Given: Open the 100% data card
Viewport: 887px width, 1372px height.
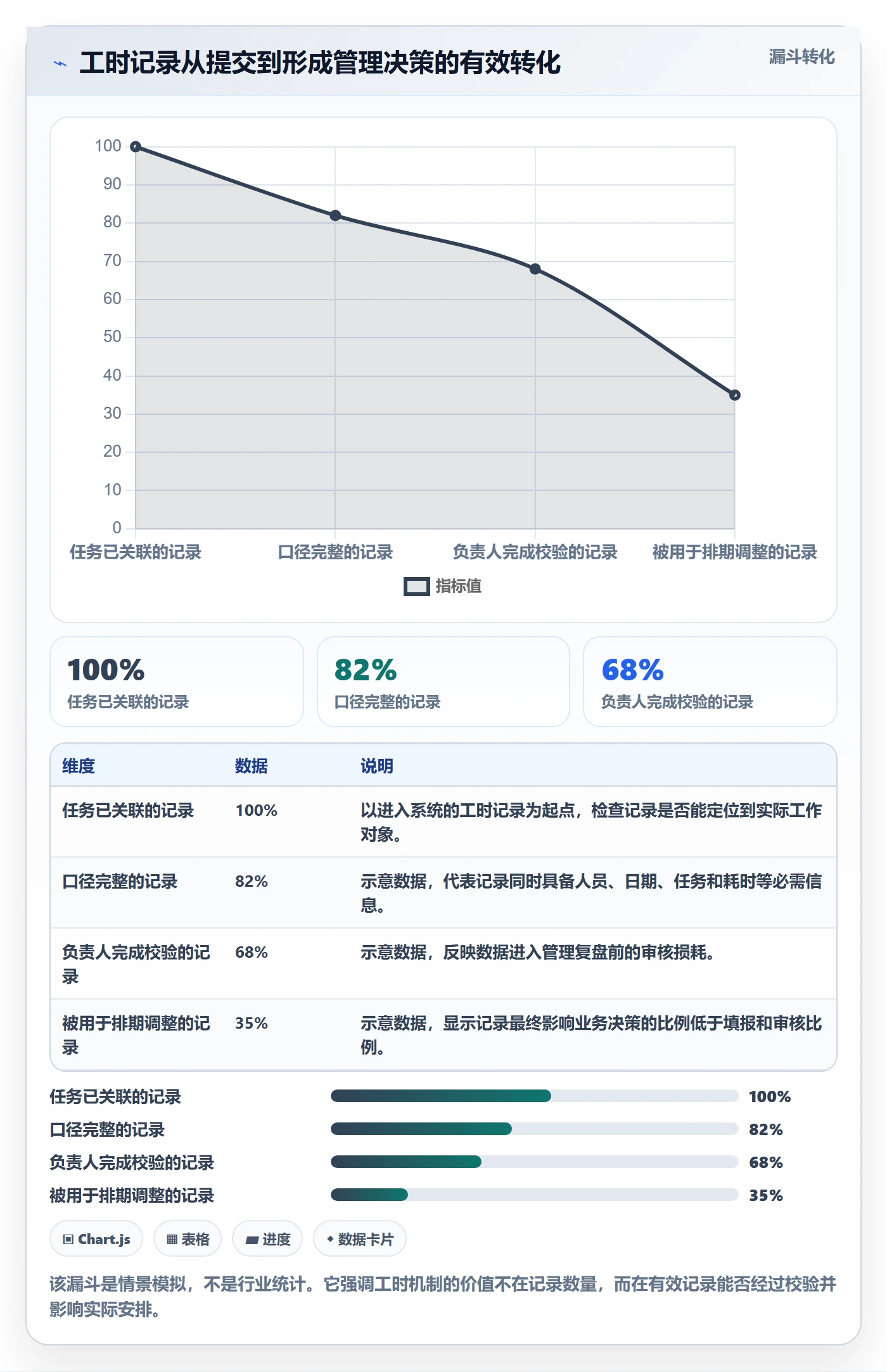Looking at the screenshot, I should [x=177, y=682].
